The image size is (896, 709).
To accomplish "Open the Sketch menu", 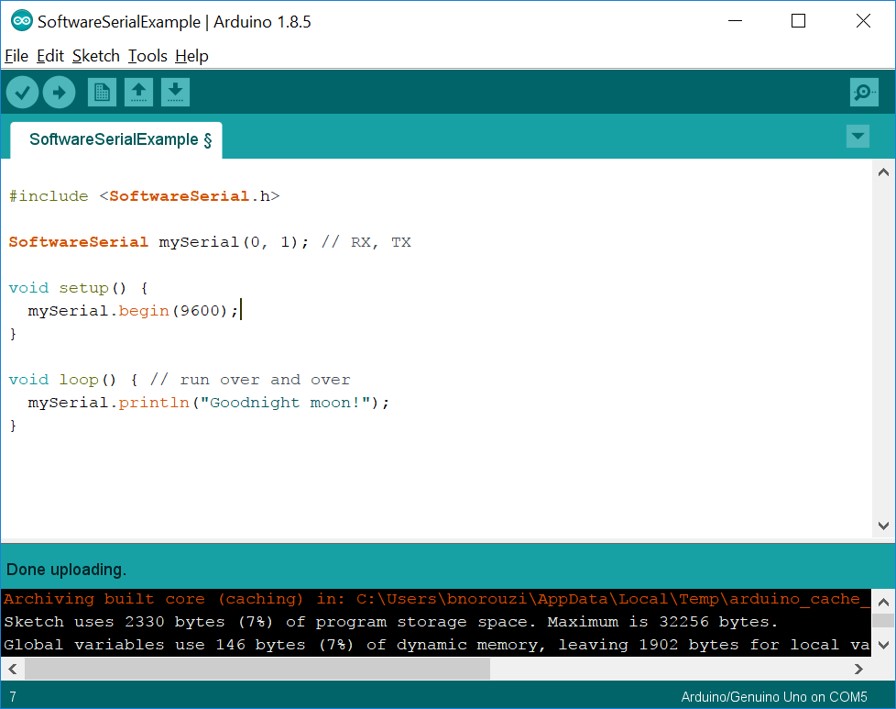I will tap(96, 56).
